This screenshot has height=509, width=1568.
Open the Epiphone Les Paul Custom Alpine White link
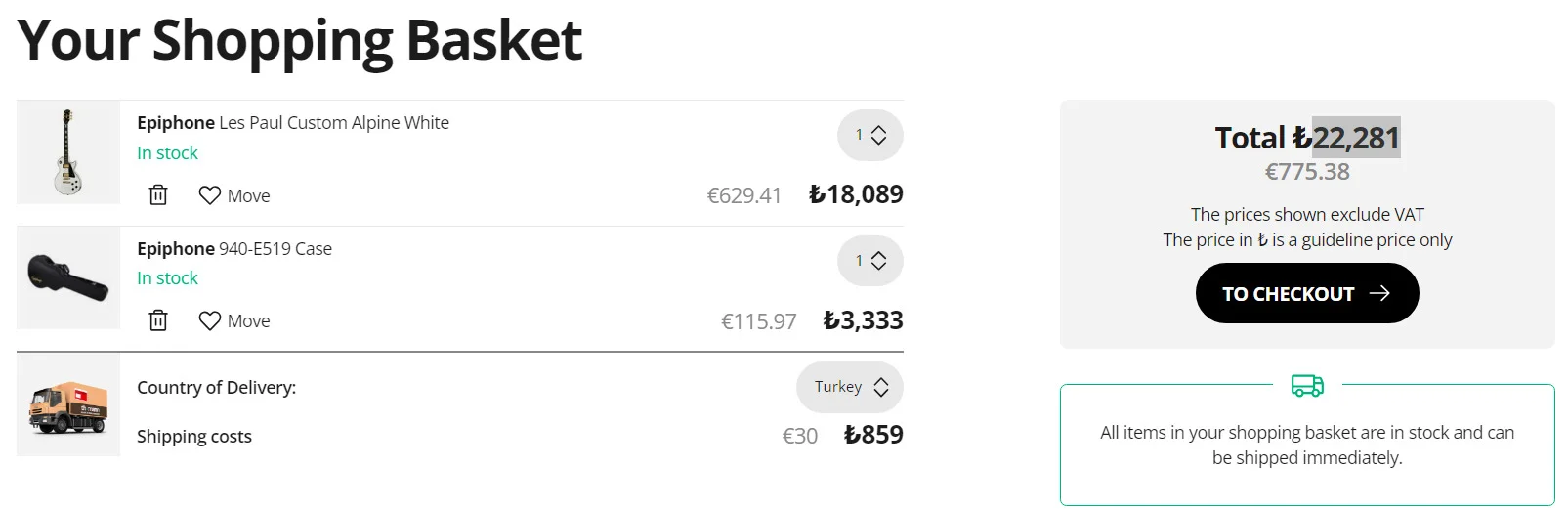click(293, 123)
